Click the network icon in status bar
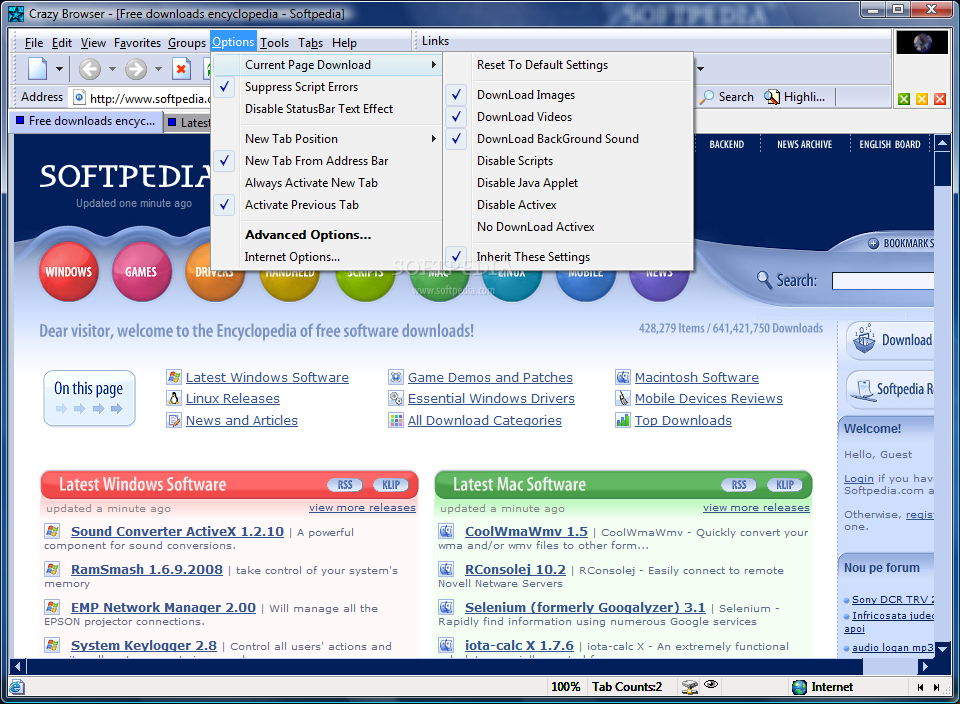Screen dimensions: 960x704 point(690,687)
